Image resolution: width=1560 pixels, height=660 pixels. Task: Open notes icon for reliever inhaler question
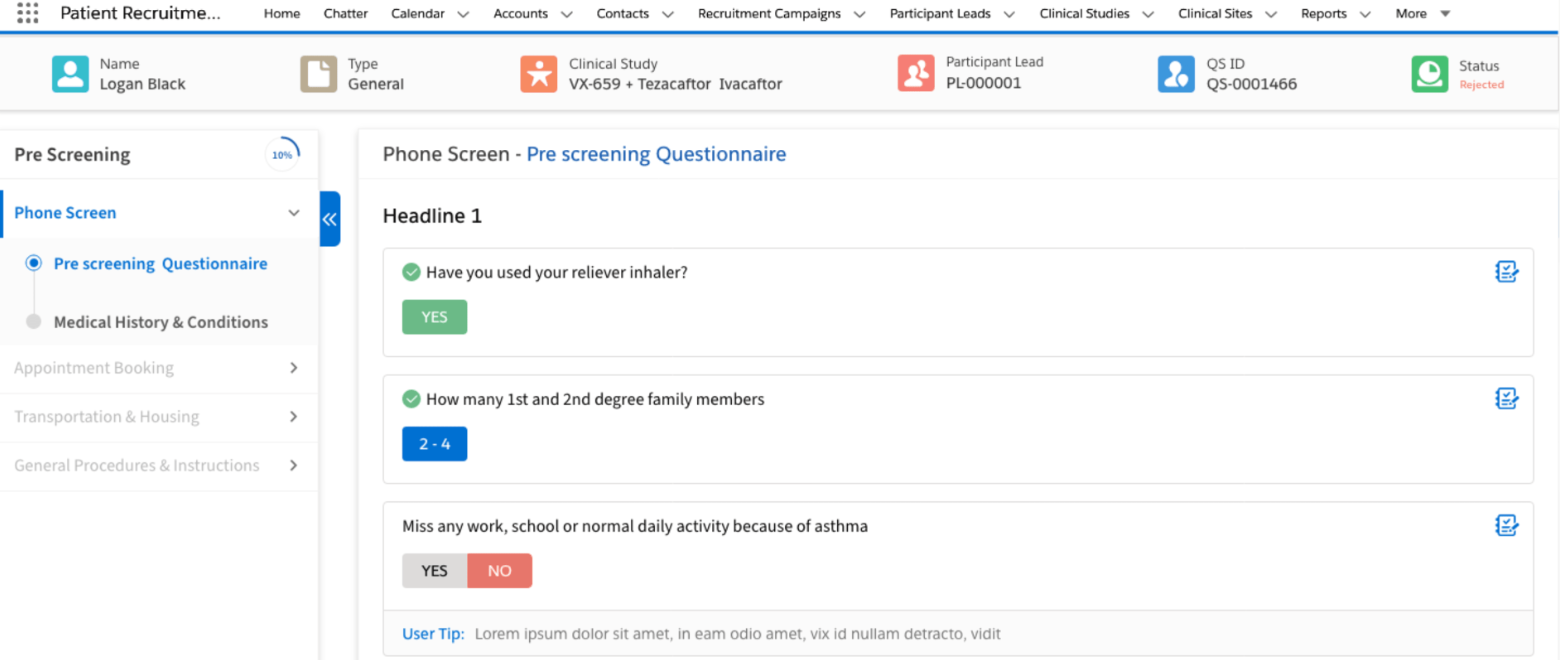coord(1506,271)
